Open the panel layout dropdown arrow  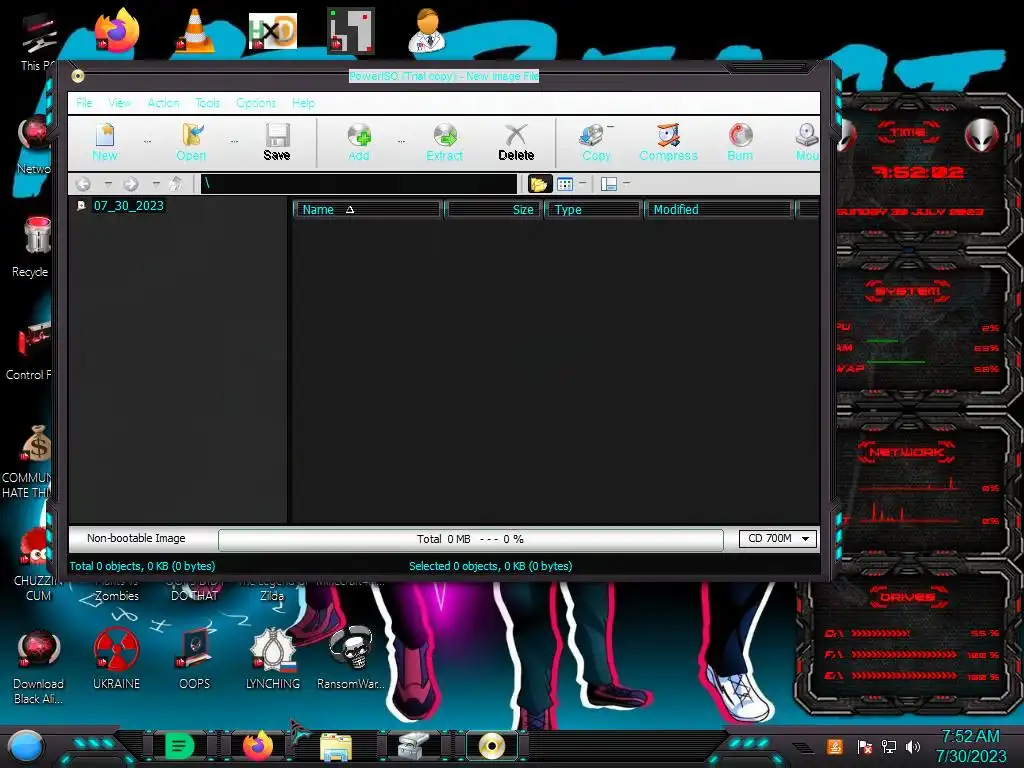[626, 183]
